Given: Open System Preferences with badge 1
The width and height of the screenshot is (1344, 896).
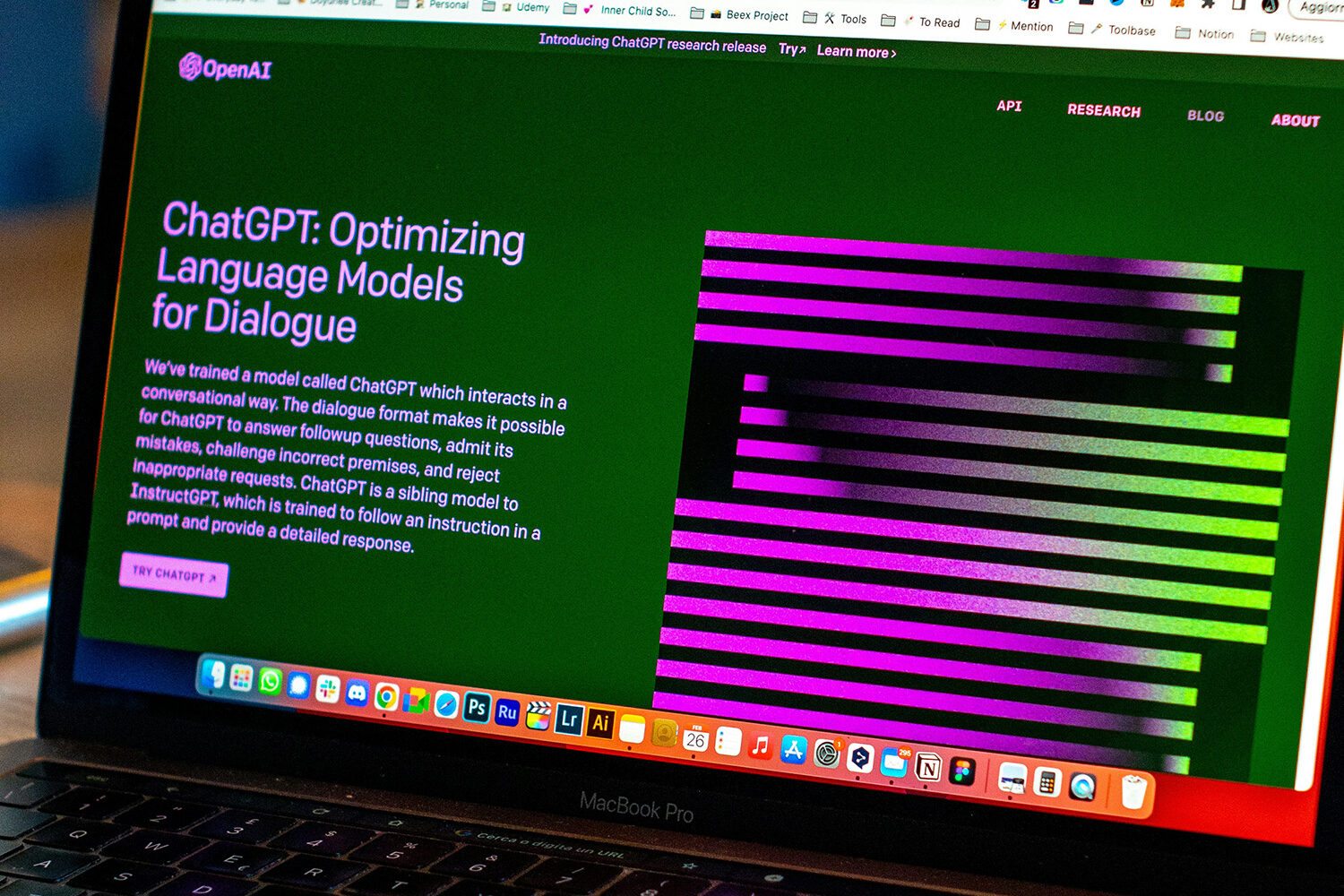Looking at the screenshot, I should pyautogui.click(x=827, y=754).
